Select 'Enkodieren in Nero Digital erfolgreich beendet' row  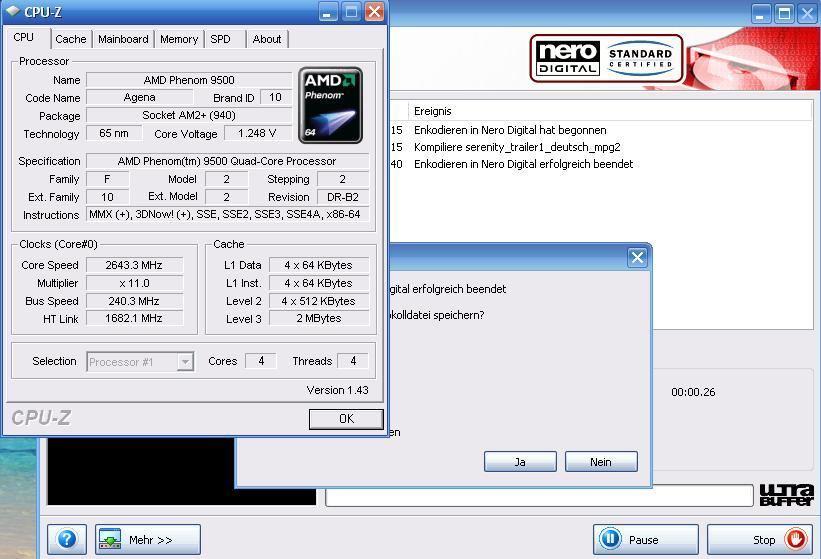click(x=524, y=164)
